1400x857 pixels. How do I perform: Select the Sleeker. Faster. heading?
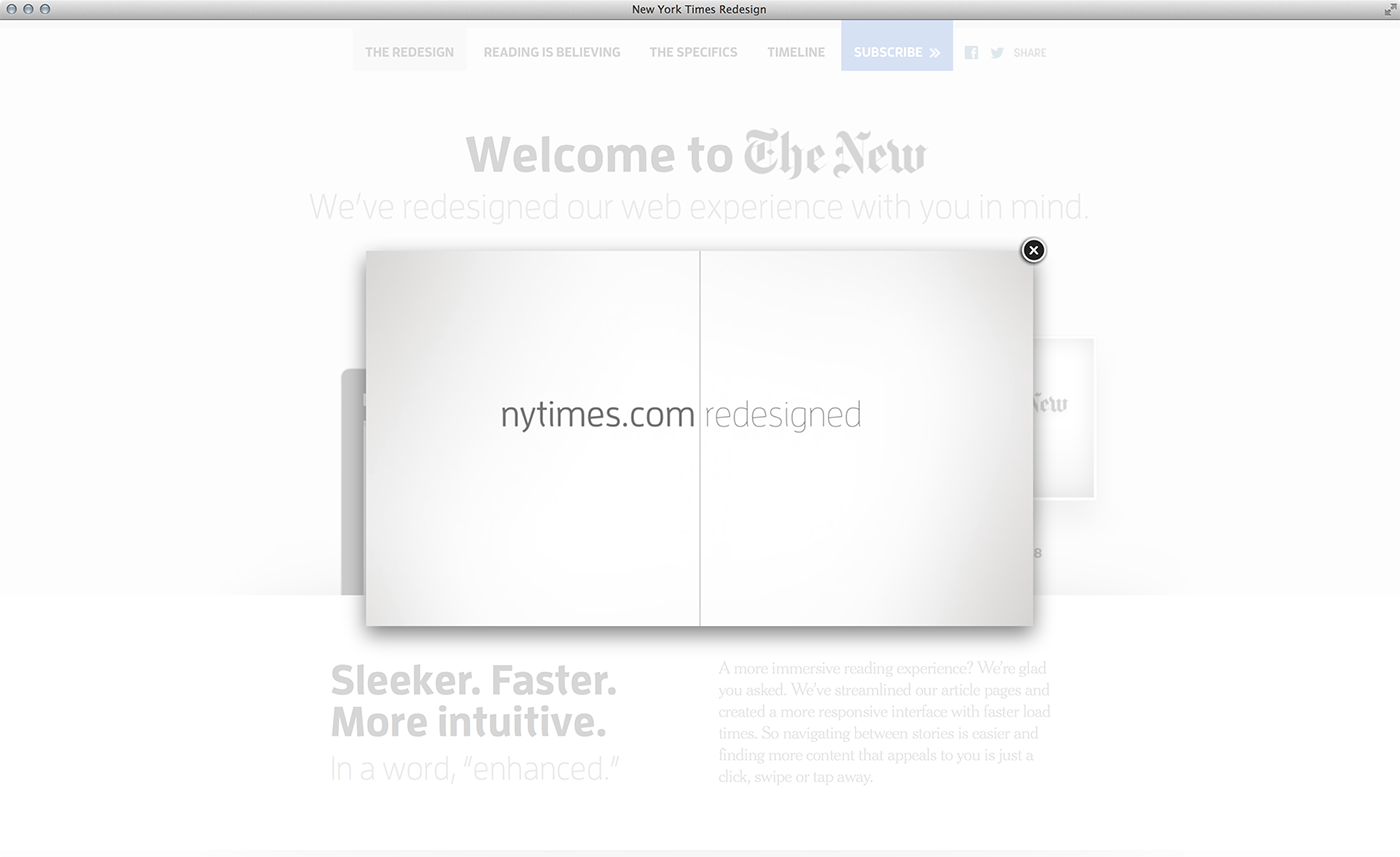click(x=473, y=680)
